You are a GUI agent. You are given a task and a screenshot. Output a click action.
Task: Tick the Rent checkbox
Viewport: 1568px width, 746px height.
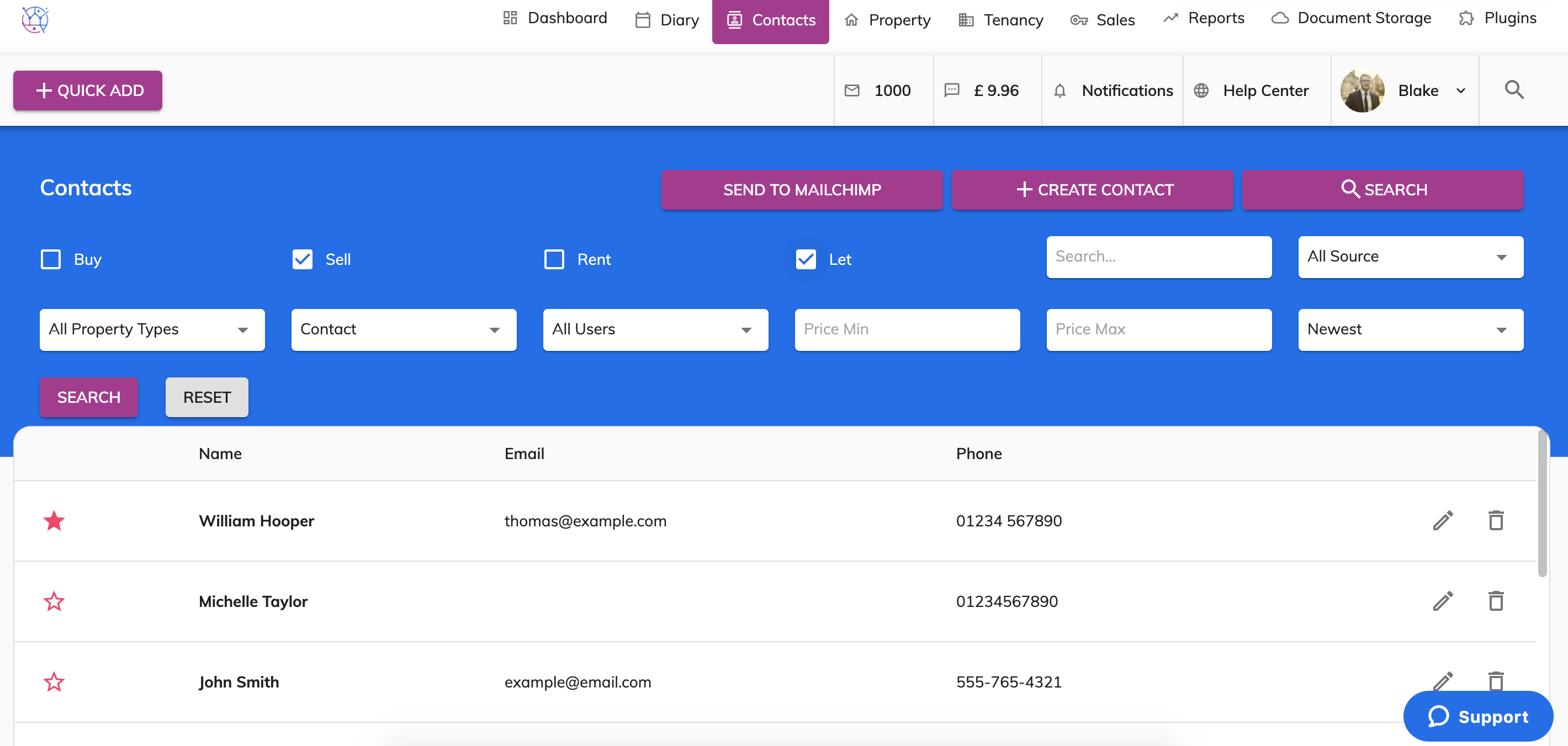(554, 259)
